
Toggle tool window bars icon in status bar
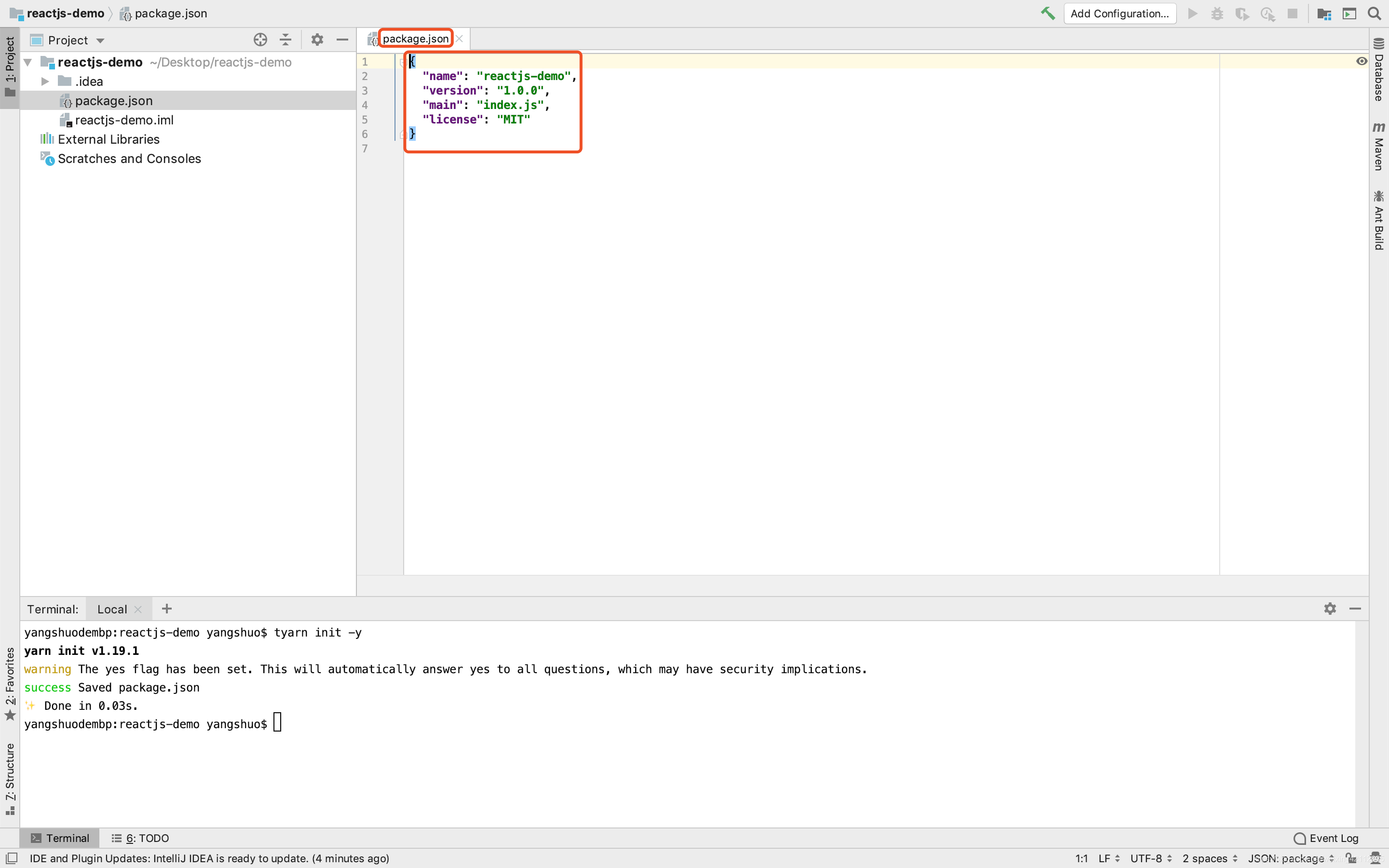(11, 858)
